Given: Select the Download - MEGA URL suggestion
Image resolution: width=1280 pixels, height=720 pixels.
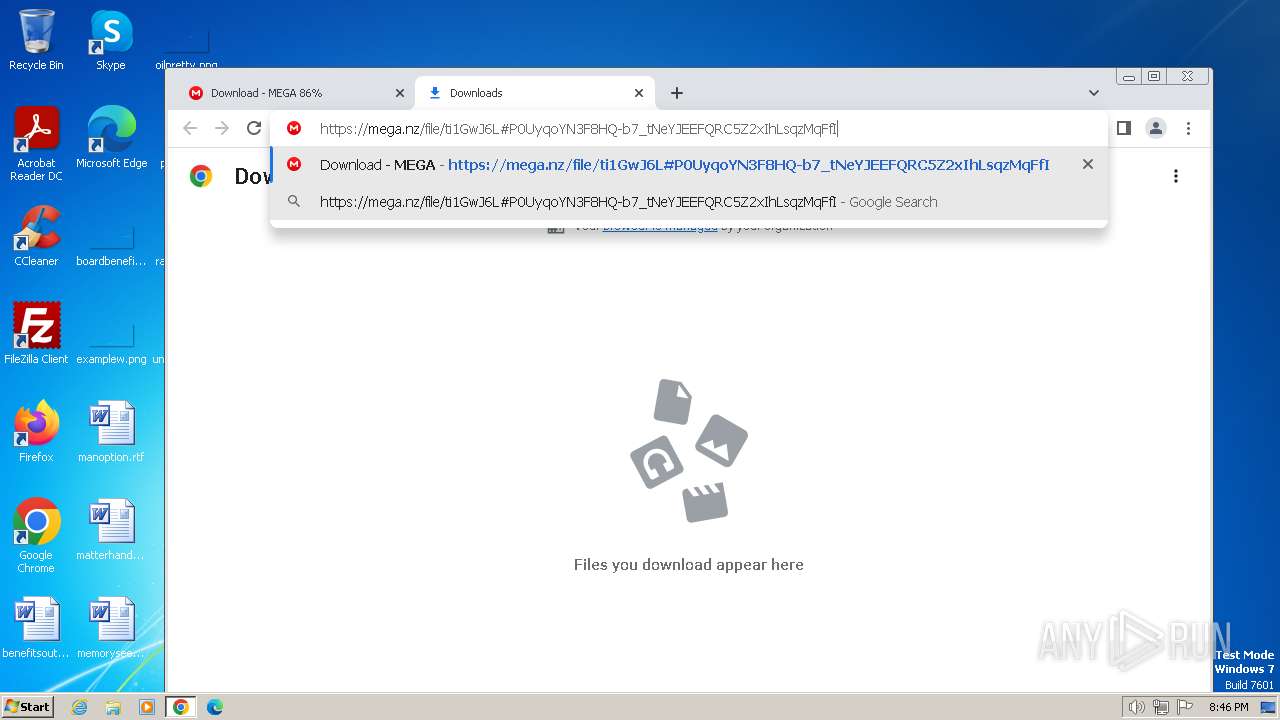Looking at the screenshot, I should coord(689,164).
